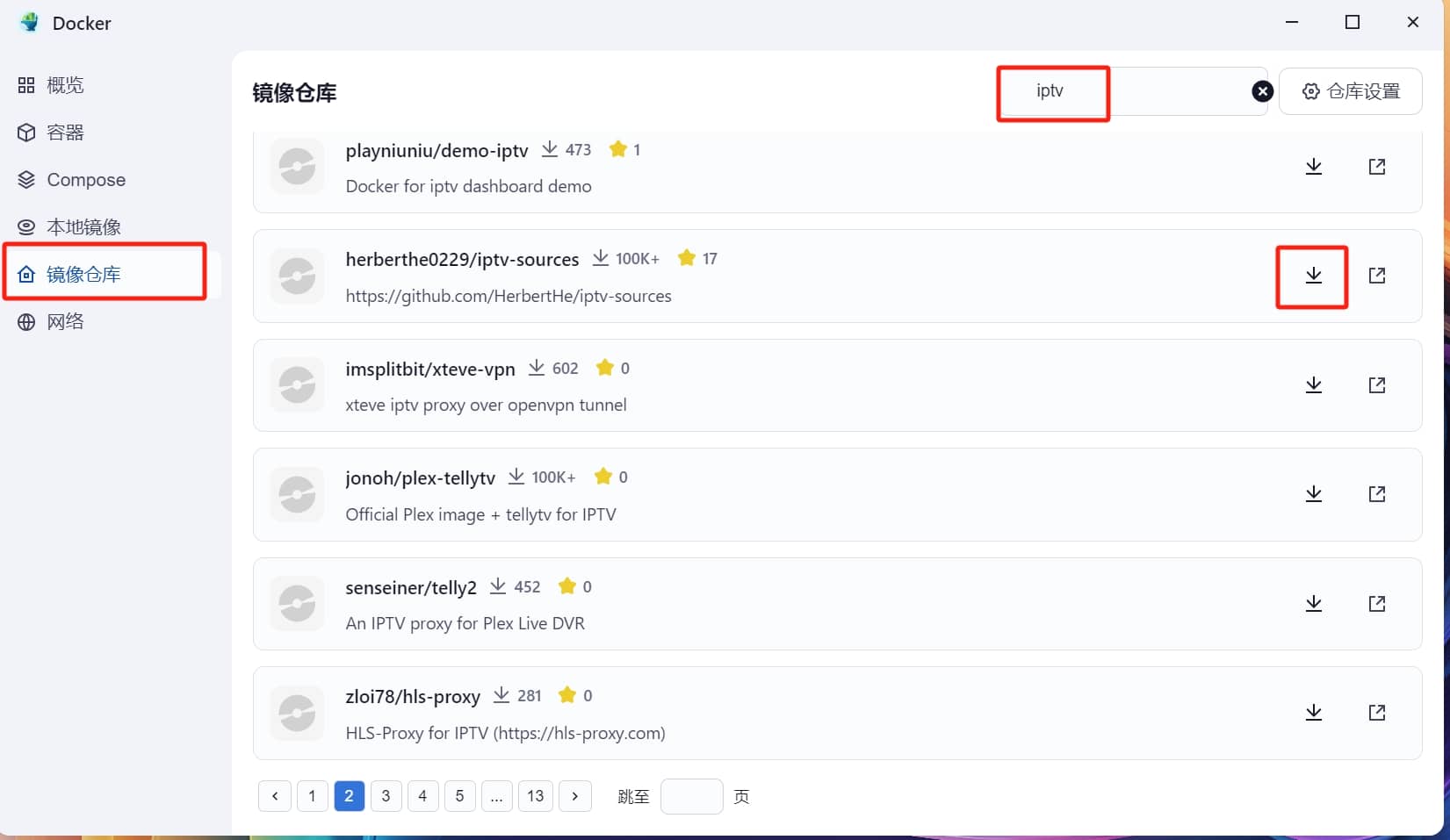Maximize the Docker window
The image size is (1450, 840).
[1353, 22]
